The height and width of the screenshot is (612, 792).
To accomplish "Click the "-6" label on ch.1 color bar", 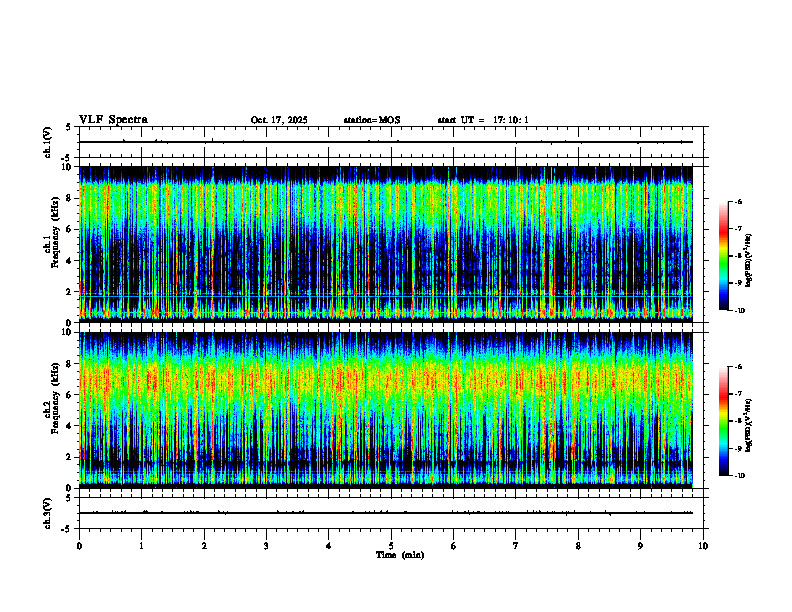I will pyautogui.click(x=738, y=201).
